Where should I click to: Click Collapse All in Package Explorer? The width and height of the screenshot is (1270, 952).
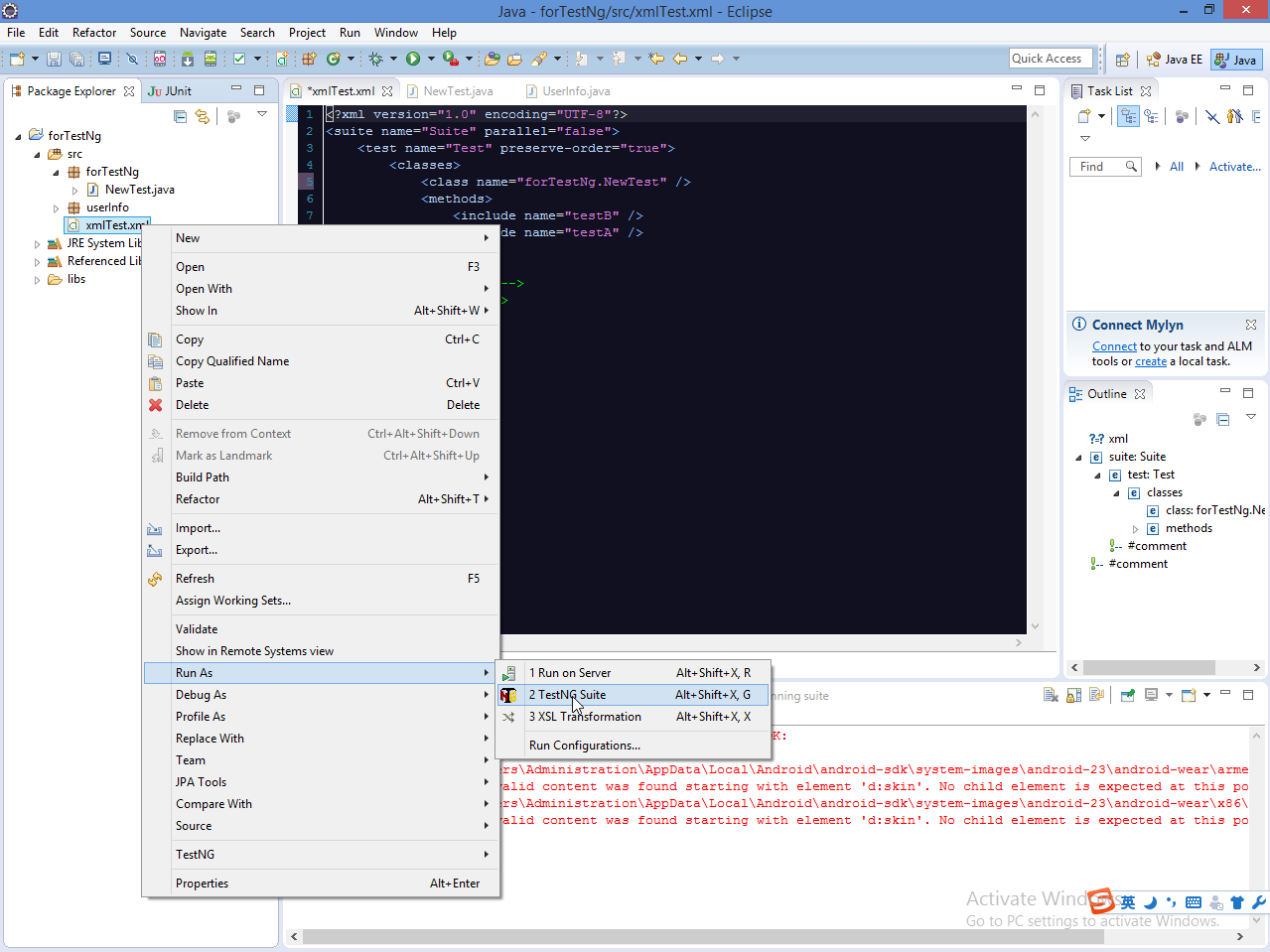[180, 116]
